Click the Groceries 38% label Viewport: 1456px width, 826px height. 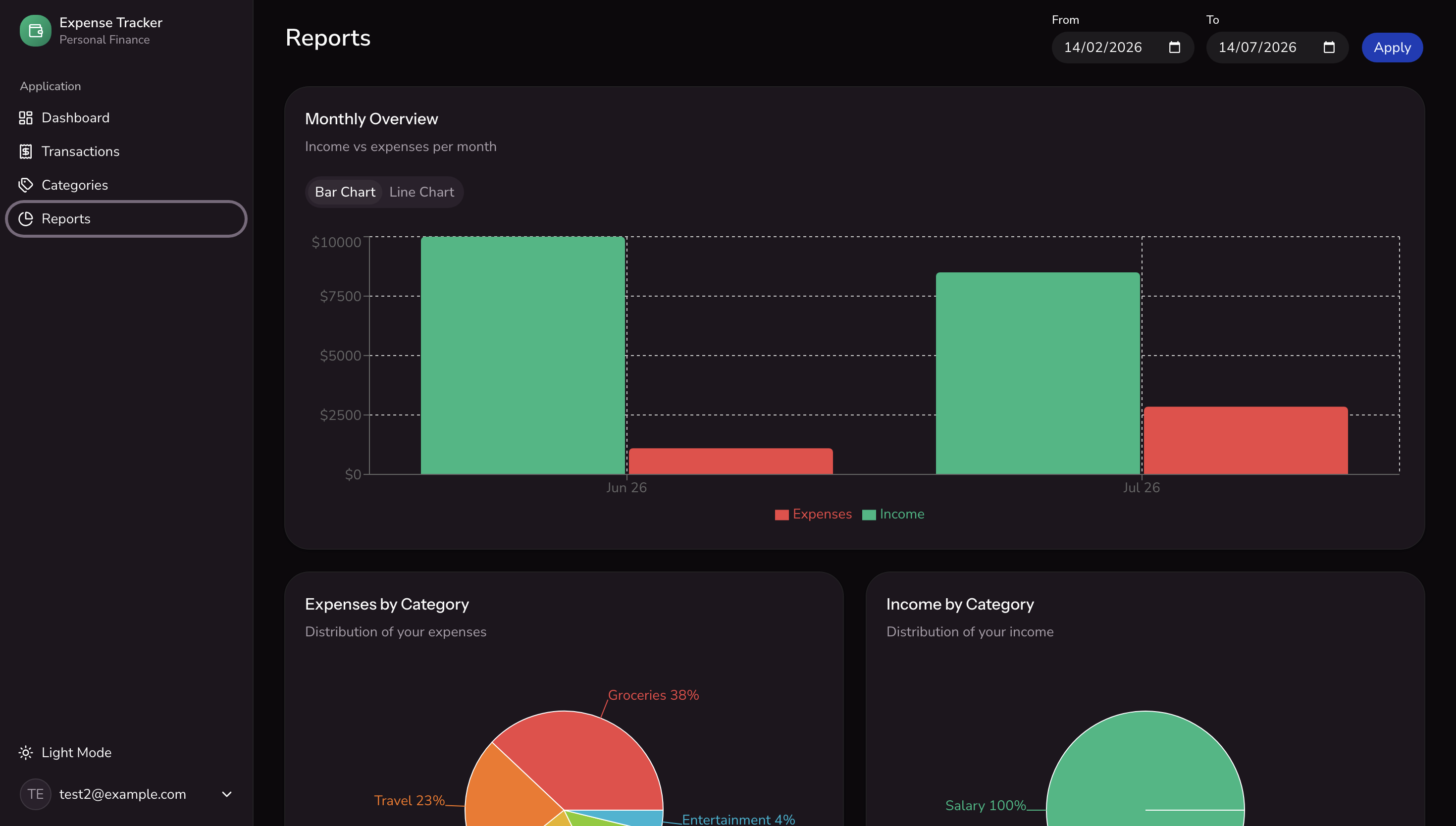[x=653, y=696]
